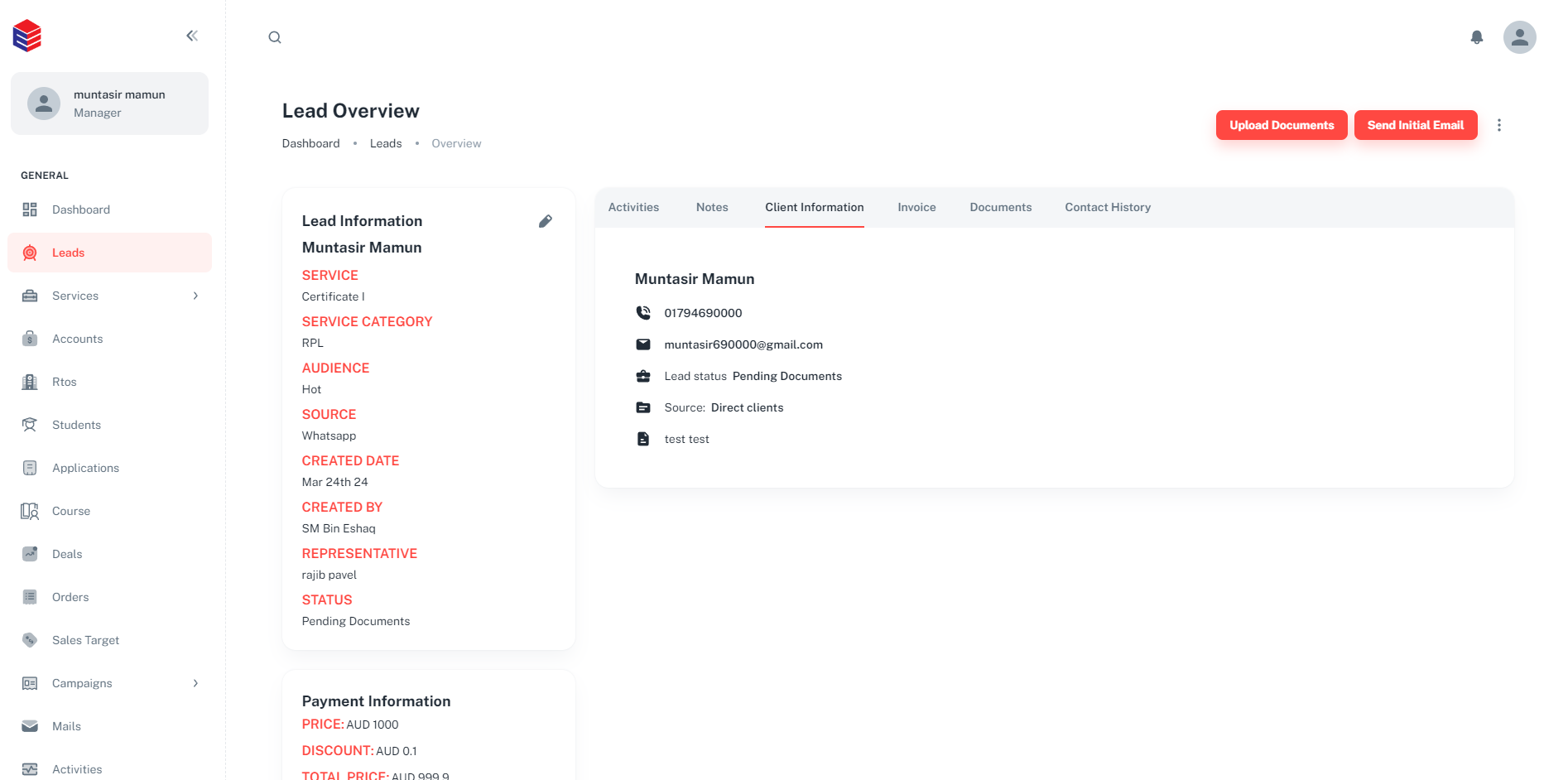
Task: Switch to the Activities tab
Action: click(x=633, y=207)
